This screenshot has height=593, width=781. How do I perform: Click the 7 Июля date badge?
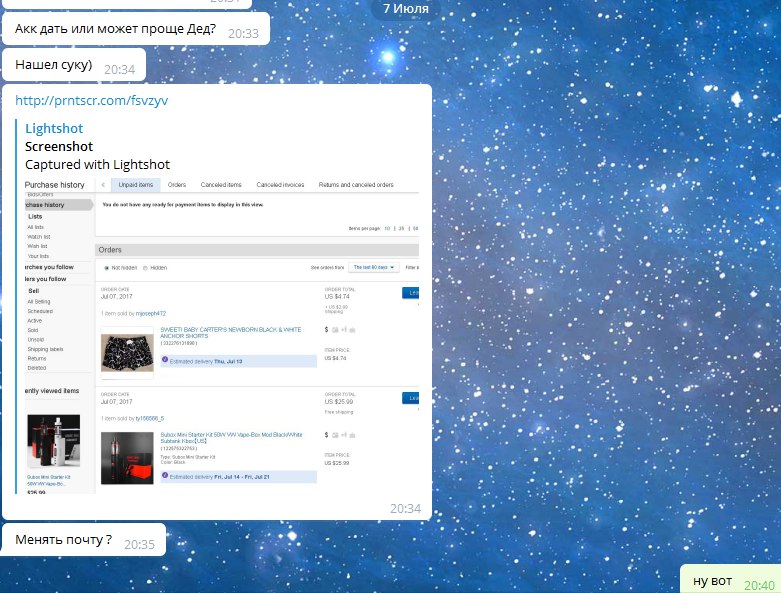click(406, 9)
